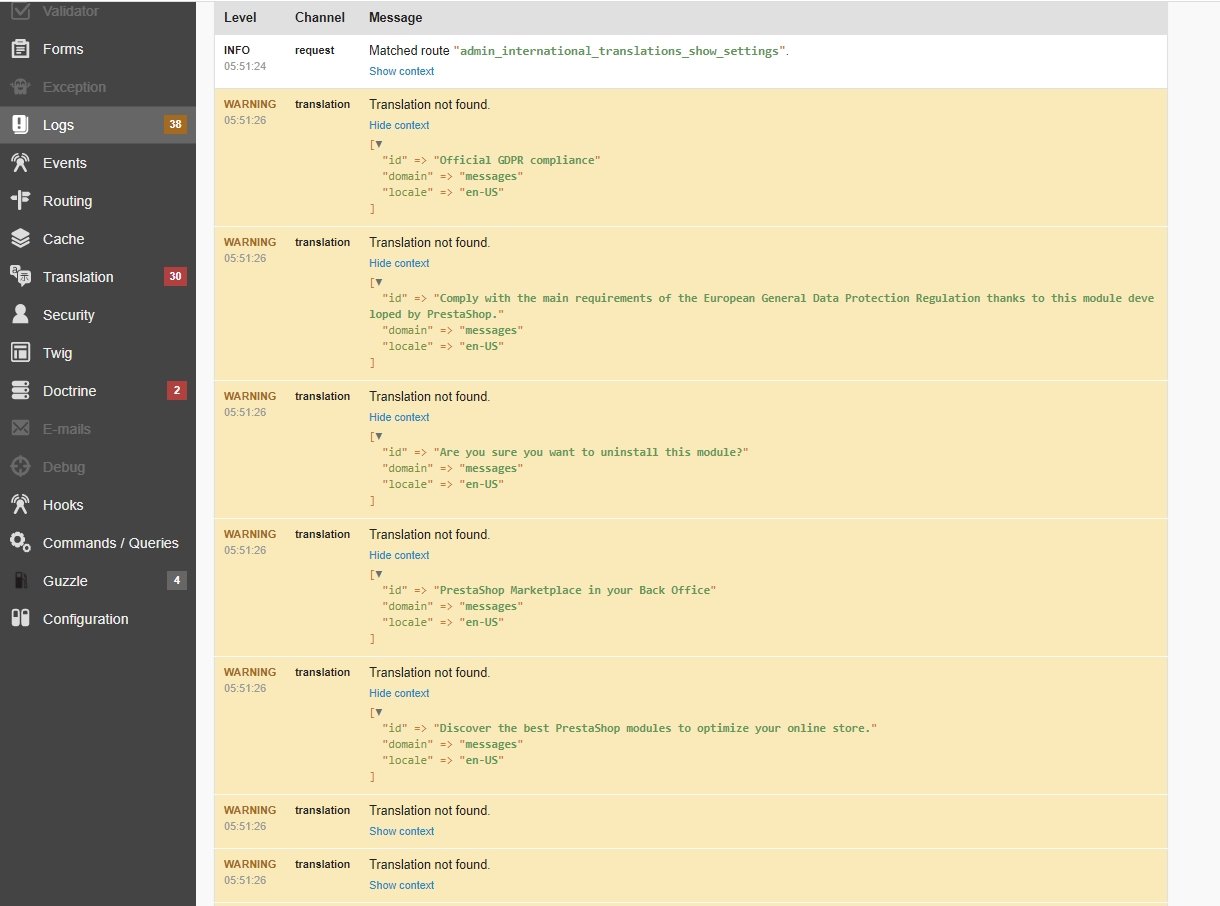Hide context for PrestaShop Marketplace entry
The width and height of the screenshot is (1220, 906).
399,555
